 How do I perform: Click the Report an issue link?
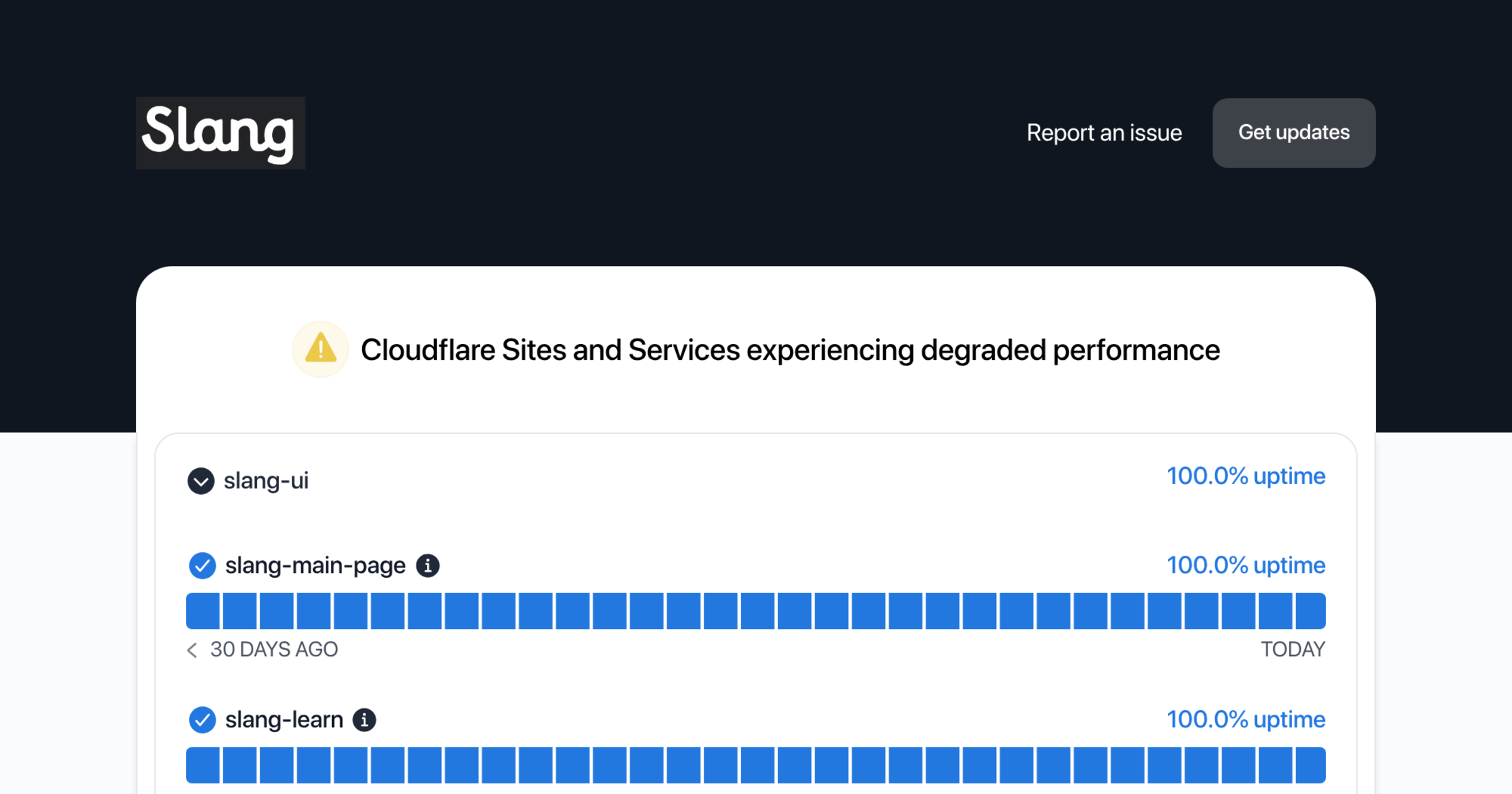[x=1104, y=133]
